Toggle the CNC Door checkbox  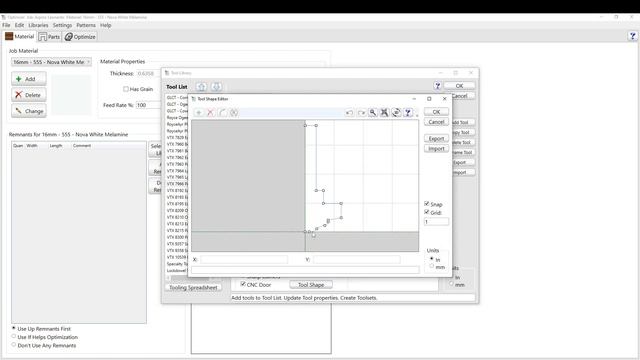[243, 284]
